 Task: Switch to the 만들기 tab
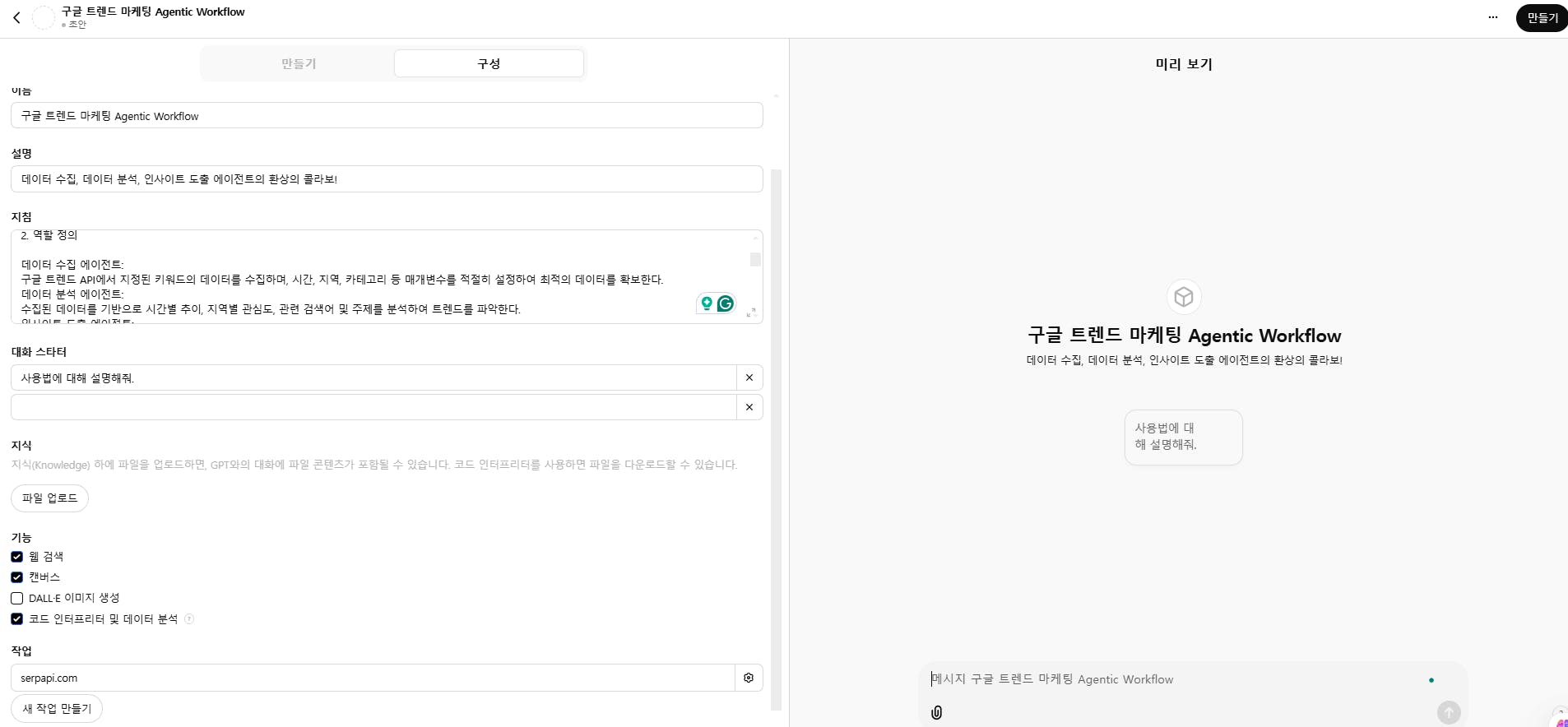coord(299,63)
